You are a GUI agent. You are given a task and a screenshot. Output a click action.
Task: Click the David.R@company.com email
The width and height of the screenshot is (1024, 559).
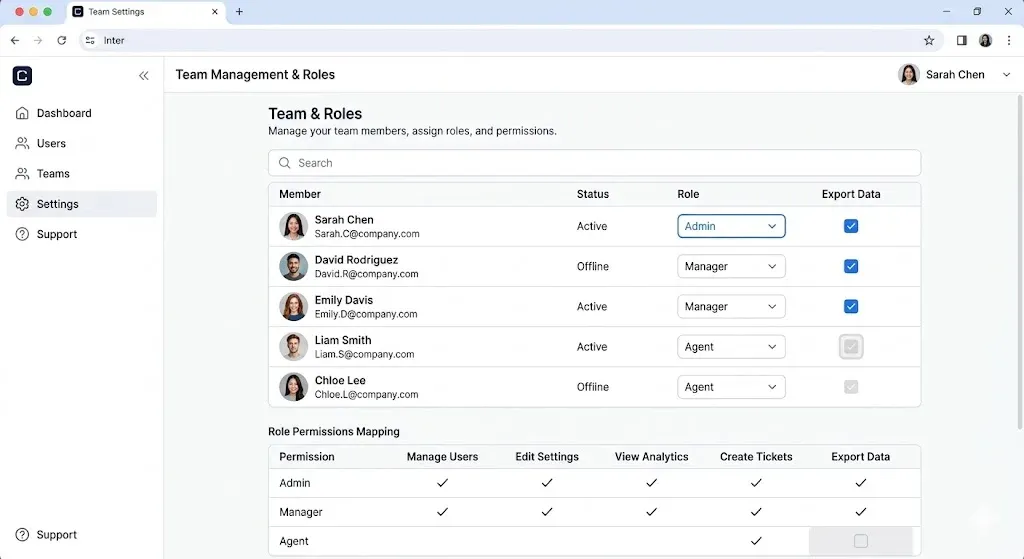[366, 274]
